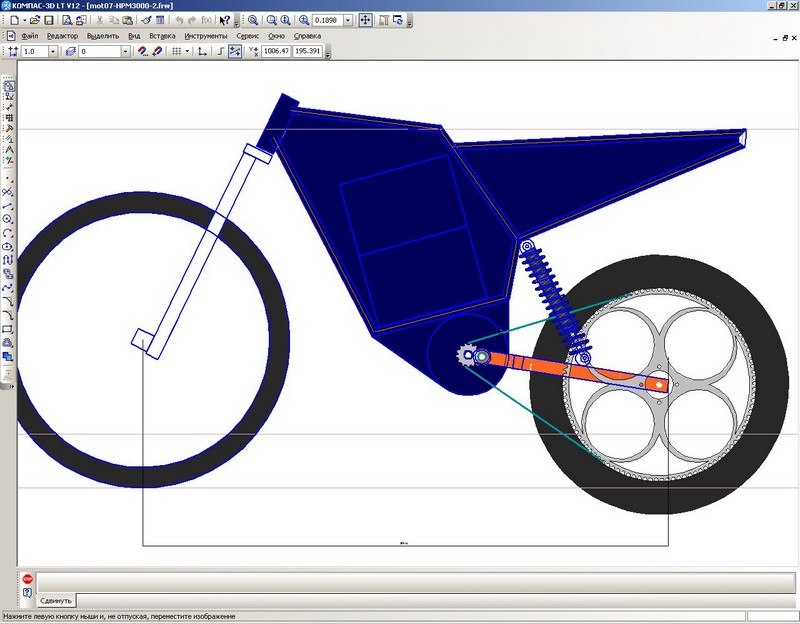Viewport: 800px width, 624px height.
Task: Select the rectangle tool in left sidebar
Action: (8, 329)
